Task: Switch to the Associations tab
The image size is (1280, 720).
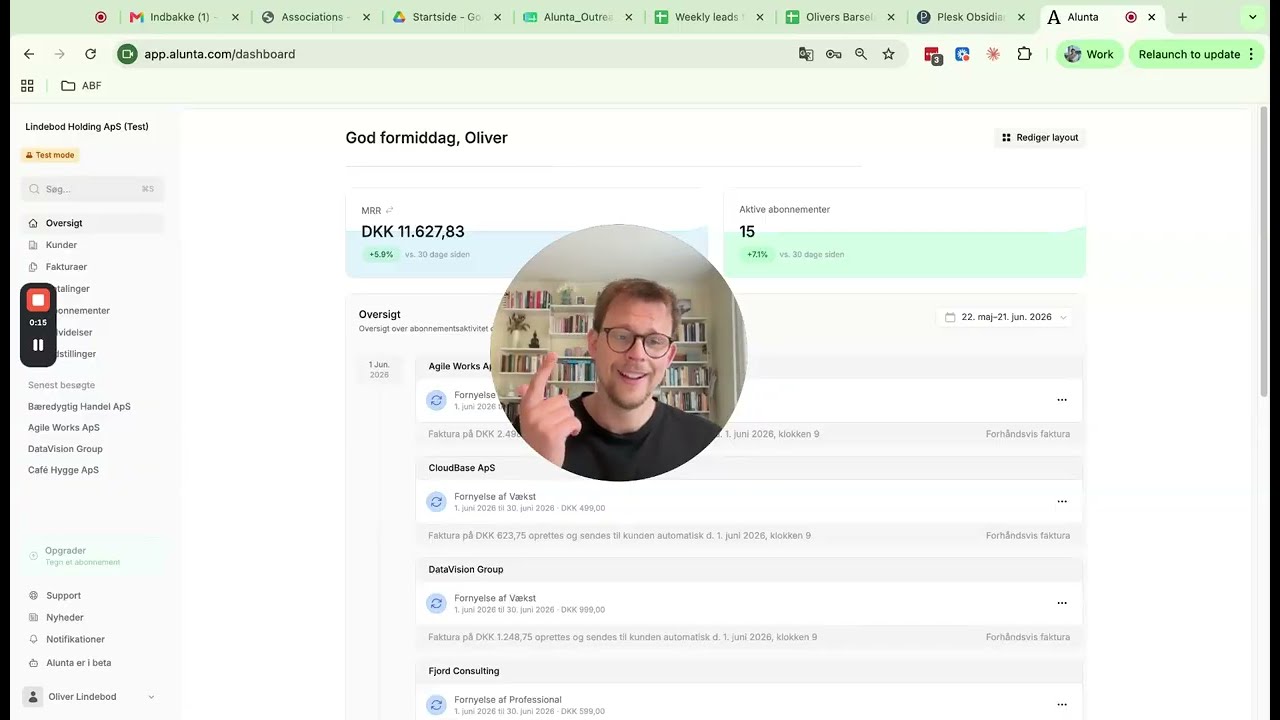Action: click(x=316, y=17)
